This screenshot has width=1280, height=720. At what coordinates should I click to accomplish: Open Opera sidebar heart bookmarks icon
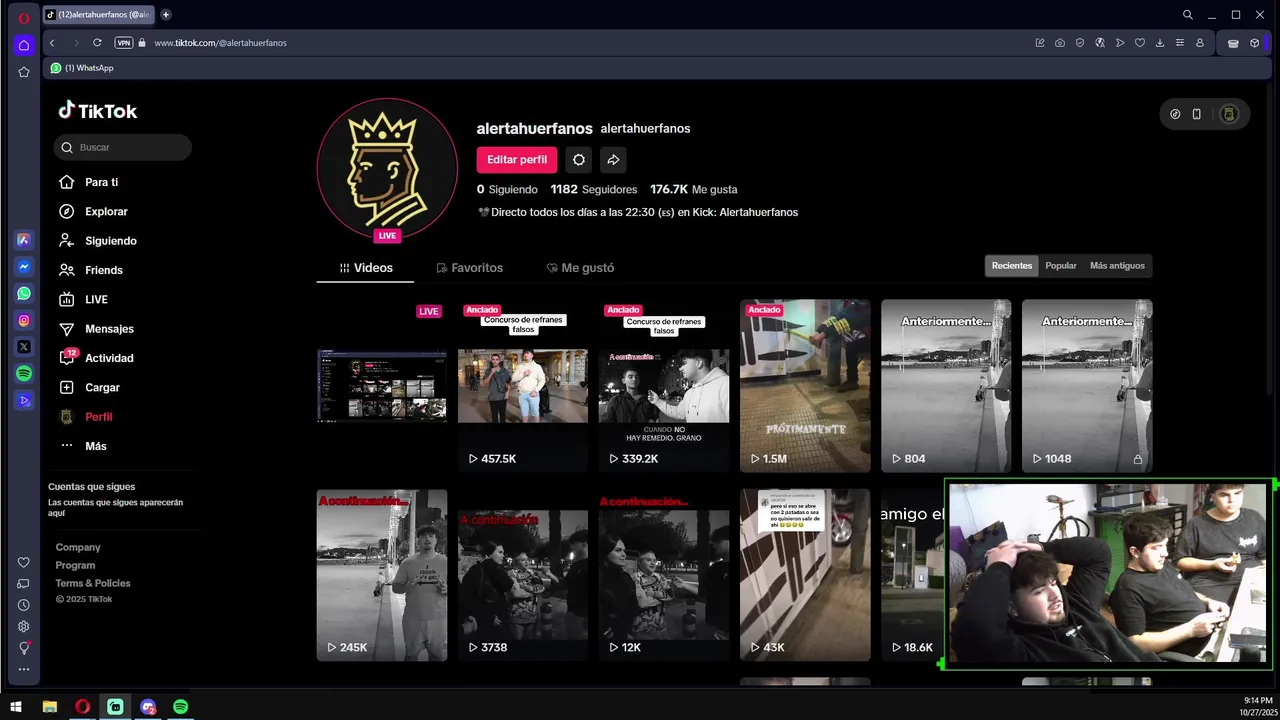(x=24, y=563)
